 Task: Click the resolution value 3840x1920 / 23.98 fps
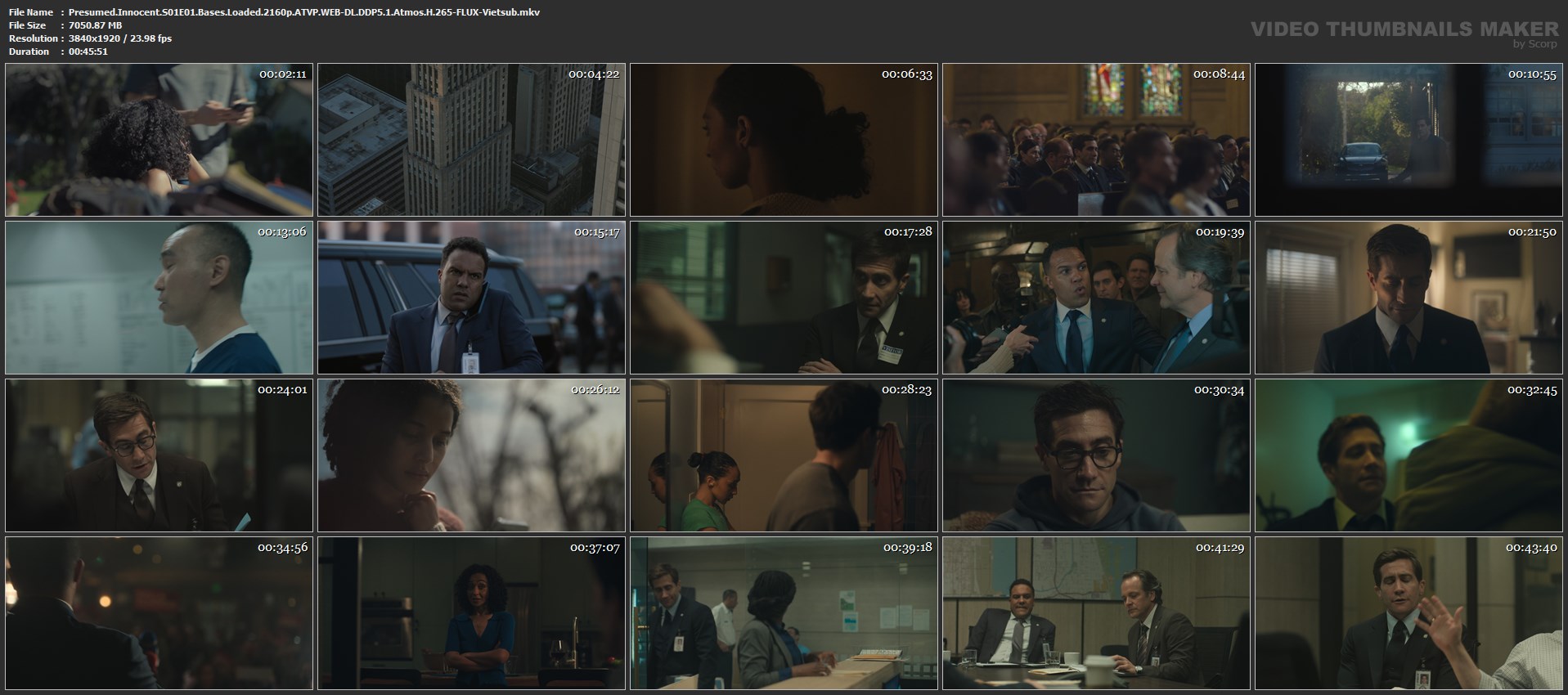click(120, 38)
